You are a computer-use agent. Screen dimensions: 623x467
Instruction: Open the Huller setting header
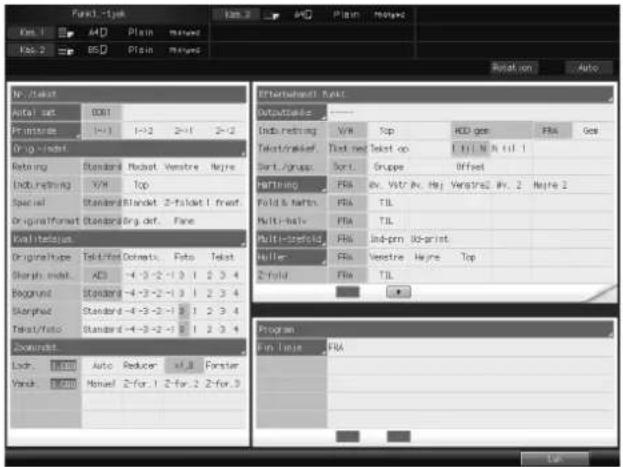[x=292, y=257]
